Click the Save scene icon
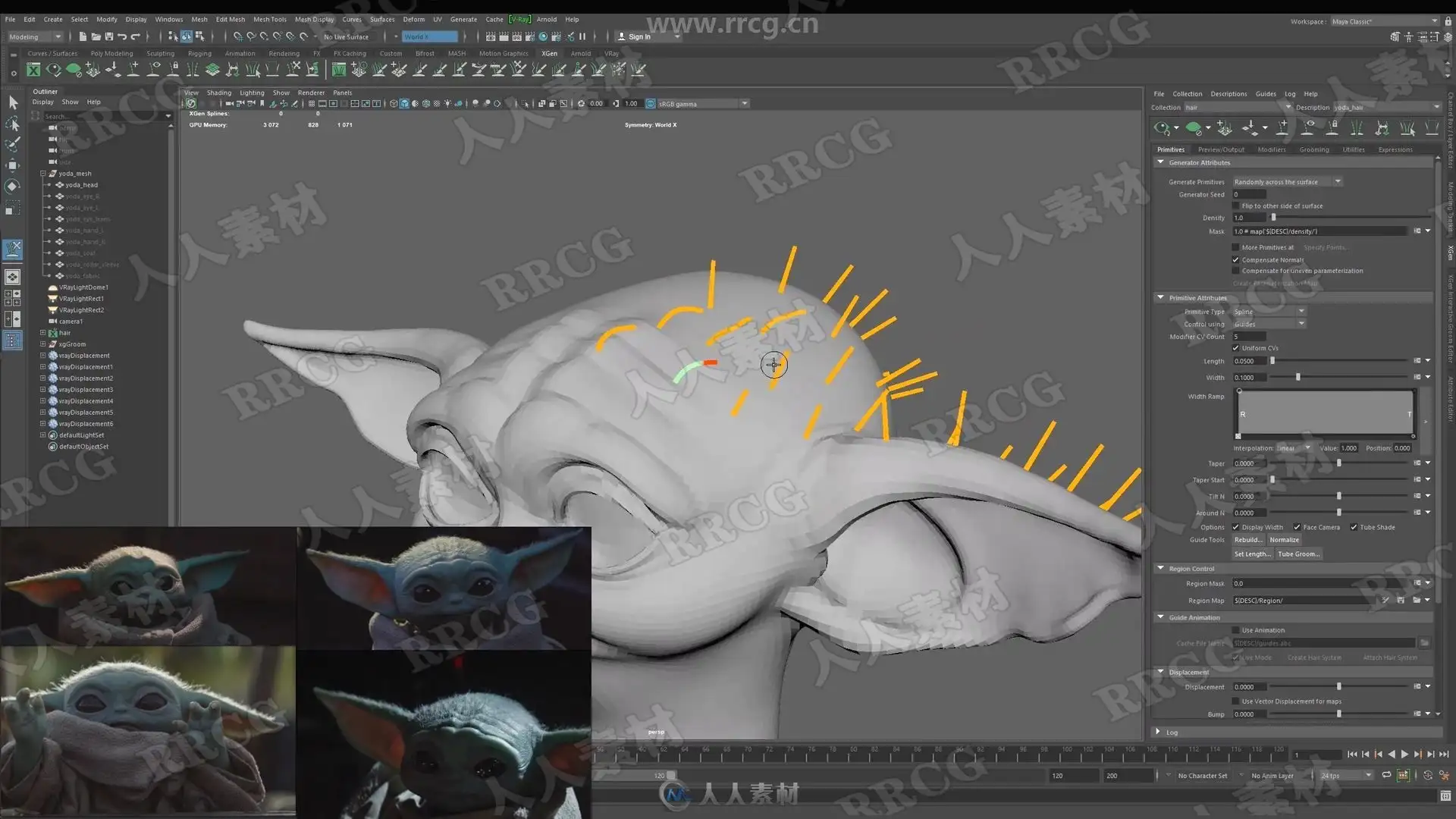 click(109, 36)
